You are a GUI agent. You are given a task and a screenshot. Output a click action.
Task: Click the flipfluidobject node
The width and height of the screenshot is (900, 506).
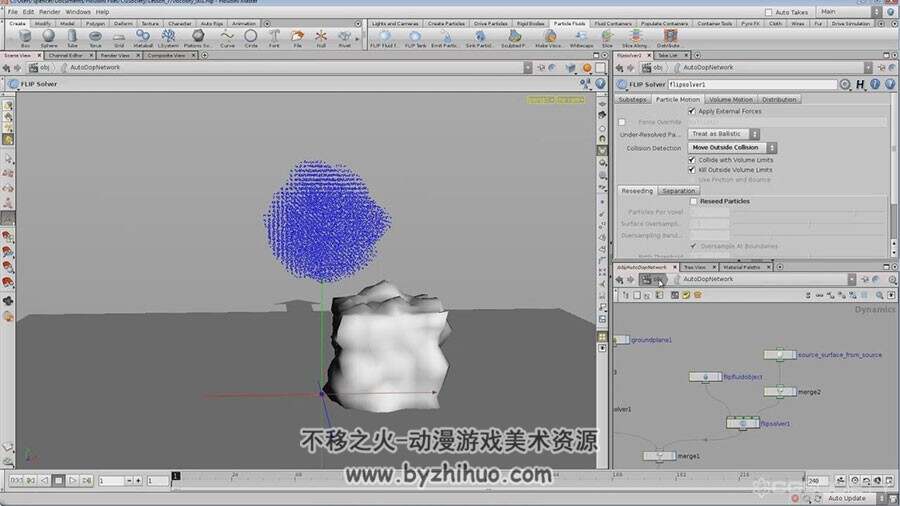[705, 377]
